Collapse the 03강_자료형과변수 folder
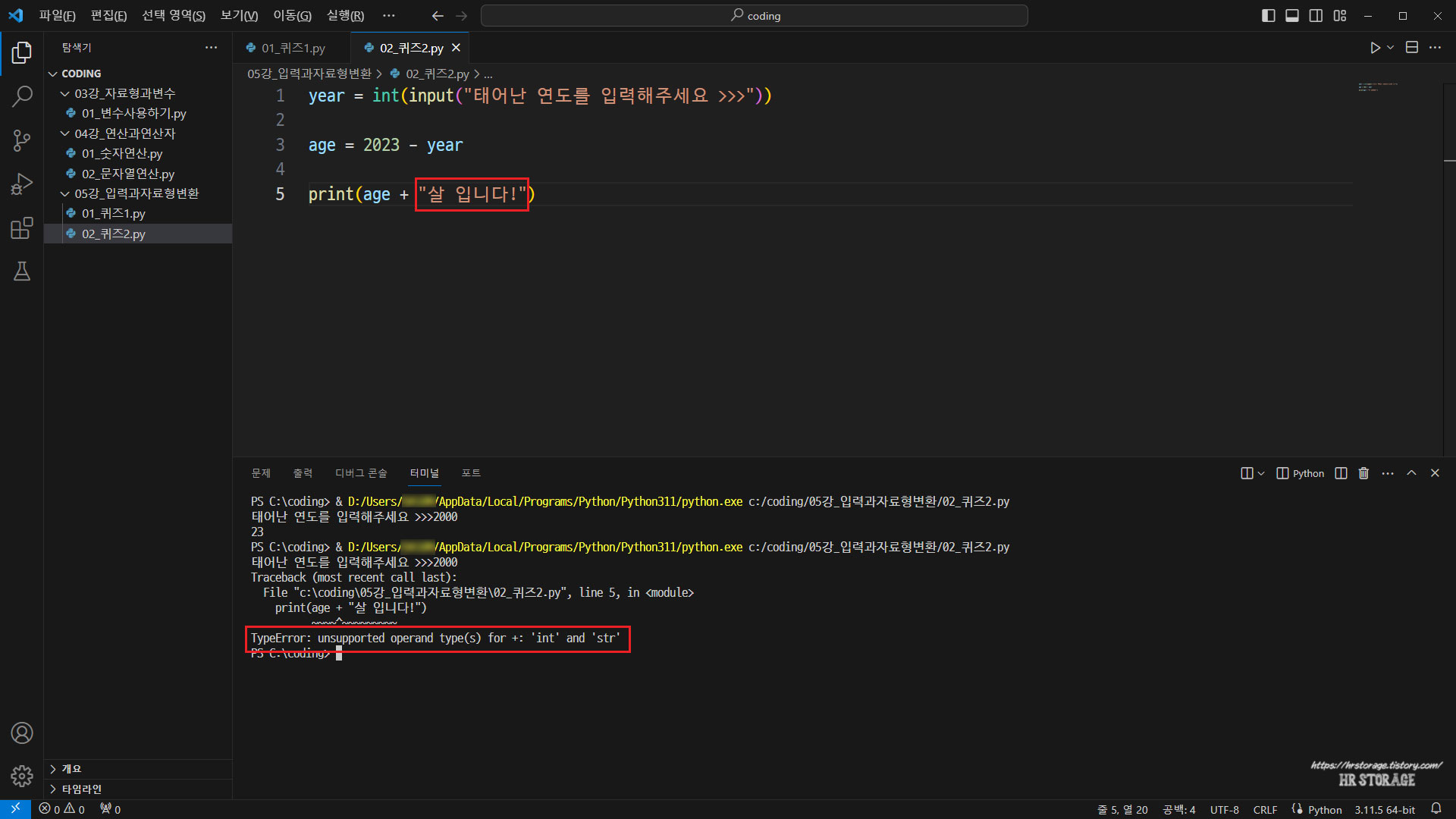Screen dimensions: 1456x819 pyautogui.click(x=124, y=93)
